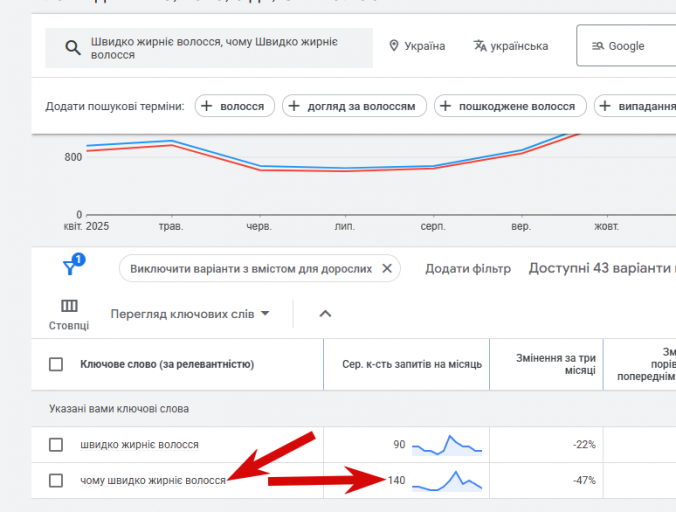This screenshot has height=512, width=676.
Task: Click keyword 'швидко жирніє волосся' text
Action: 139,444
